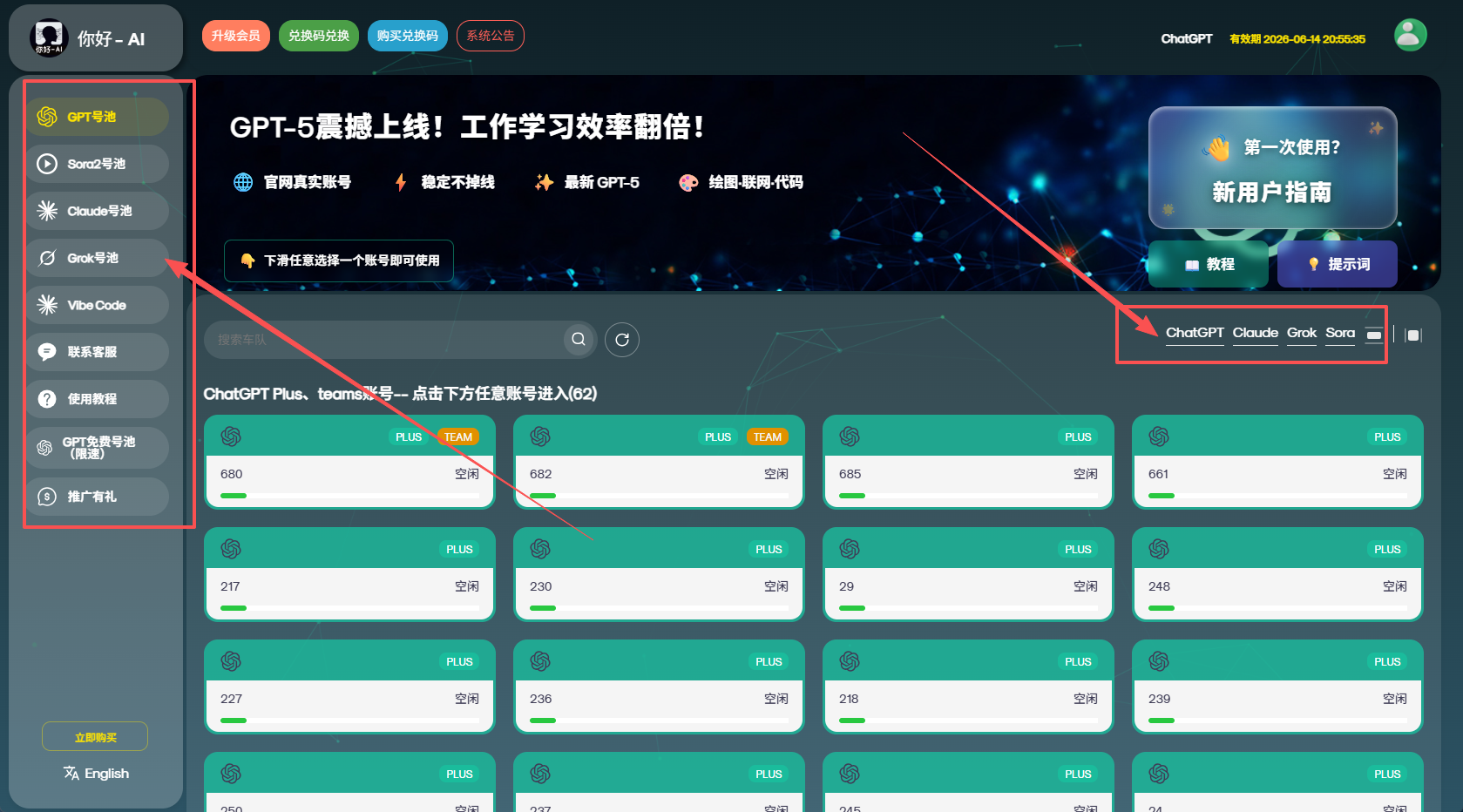
Task: Select GPT免费号池 (限速) free pool
Action: pos(46,447)
